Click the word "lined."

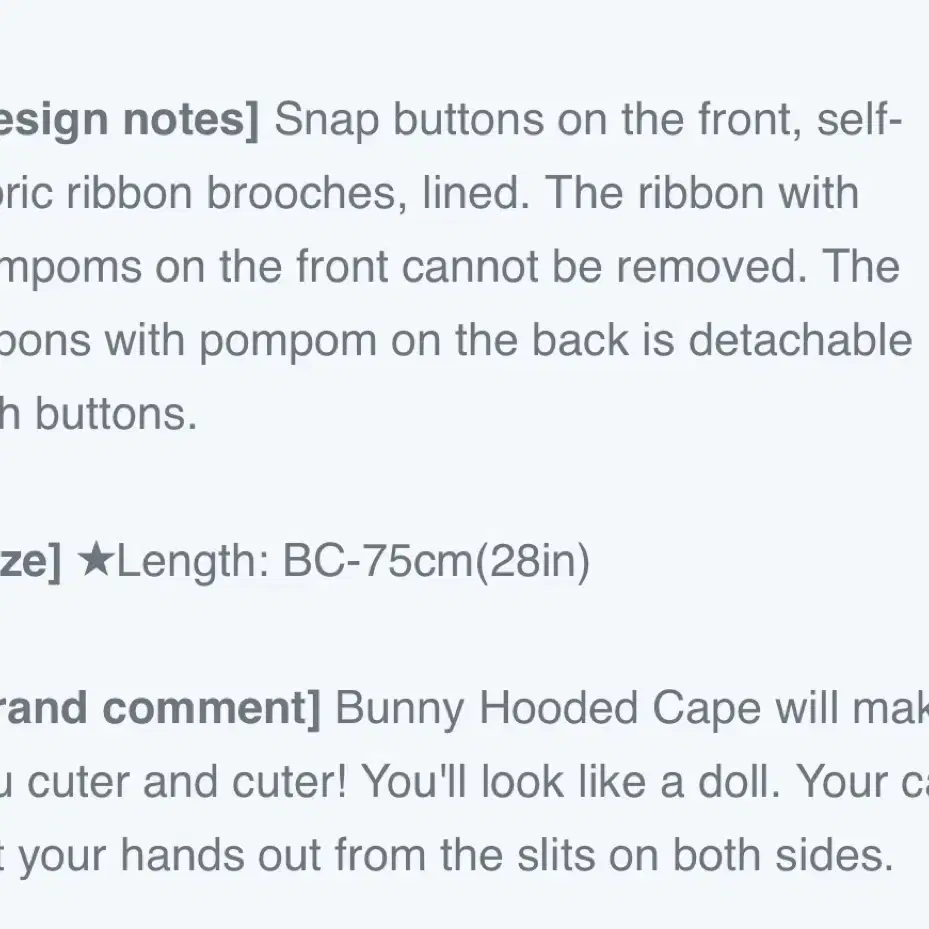point(476,194)
